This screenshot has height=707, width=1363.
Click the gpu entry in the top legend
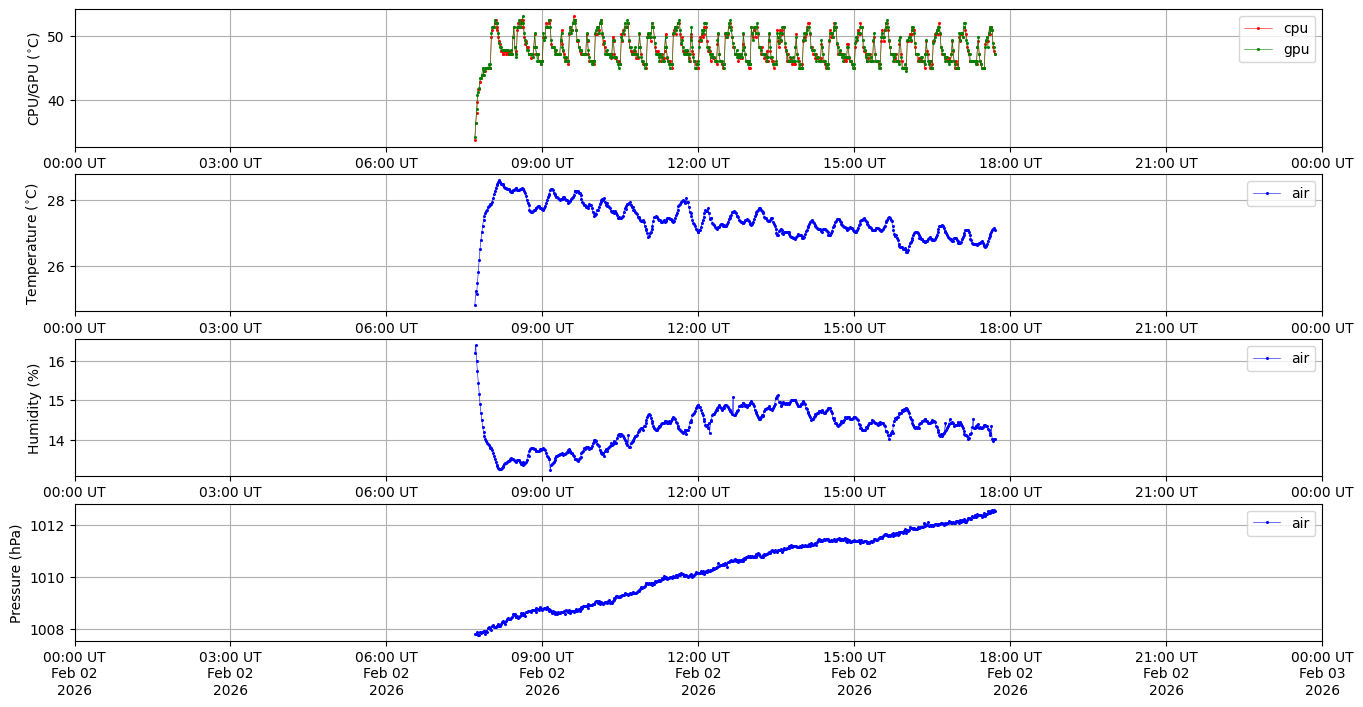[x=1295, y=48]
